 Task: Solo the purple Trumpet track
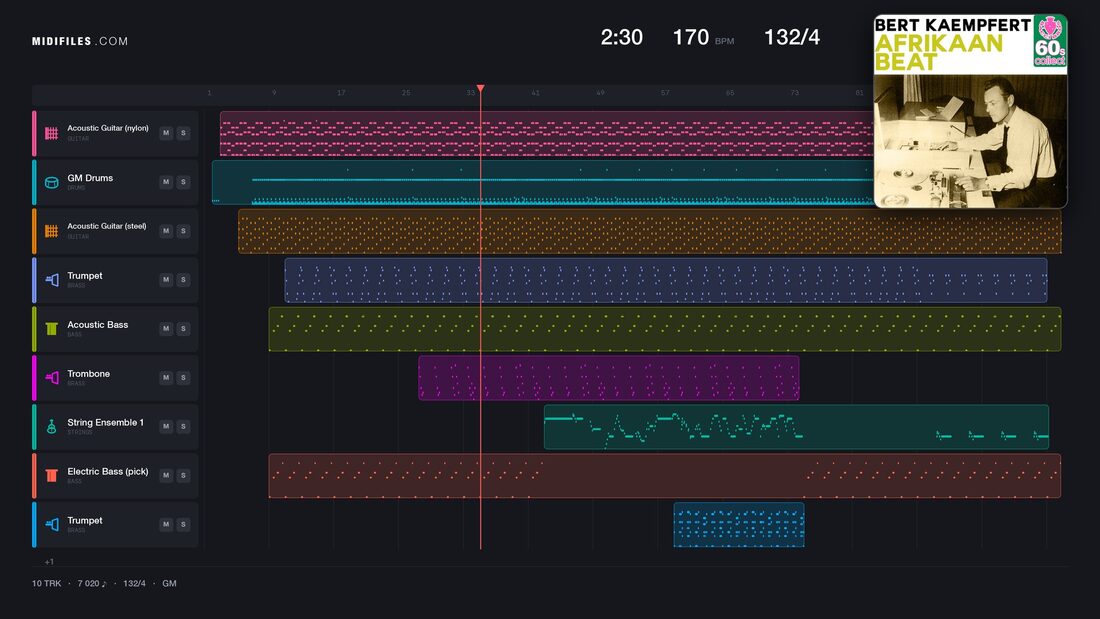(183, 279)
